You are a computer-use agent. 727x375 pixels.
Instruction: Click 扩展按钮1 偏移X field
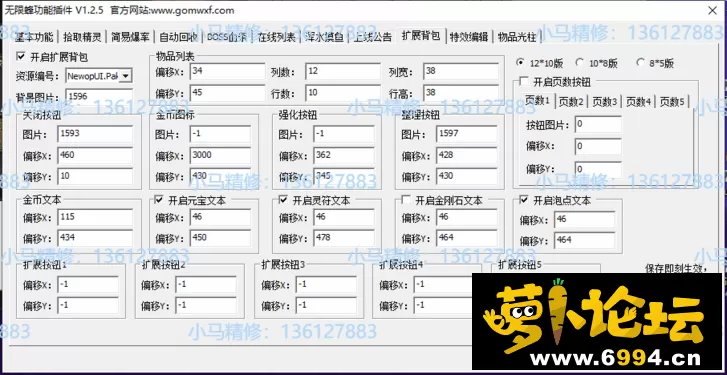[x=88, y=285]
